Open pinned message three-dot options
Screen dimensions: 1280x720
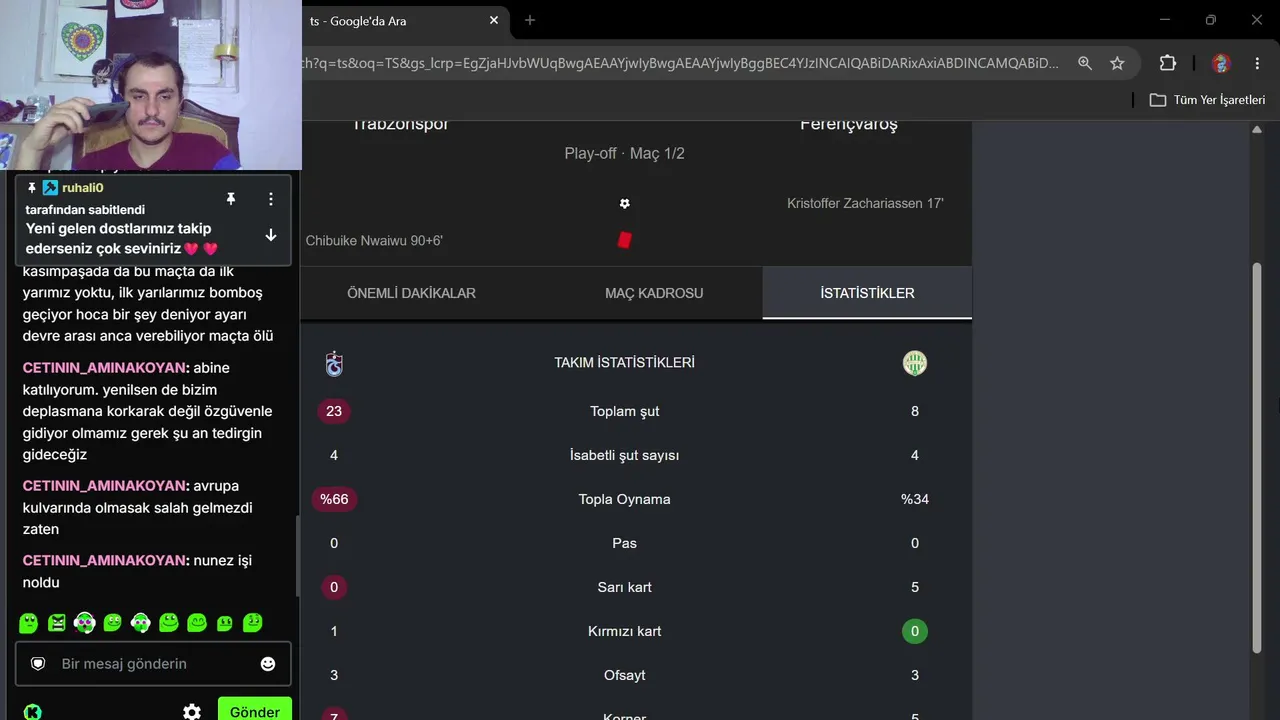(x=270, y=199)
